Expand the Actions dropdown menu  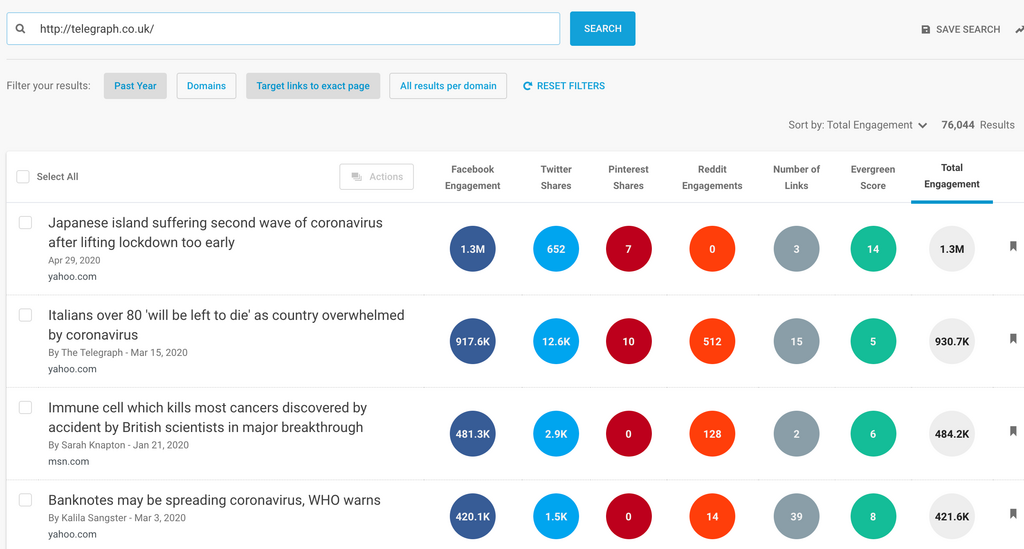377,177
